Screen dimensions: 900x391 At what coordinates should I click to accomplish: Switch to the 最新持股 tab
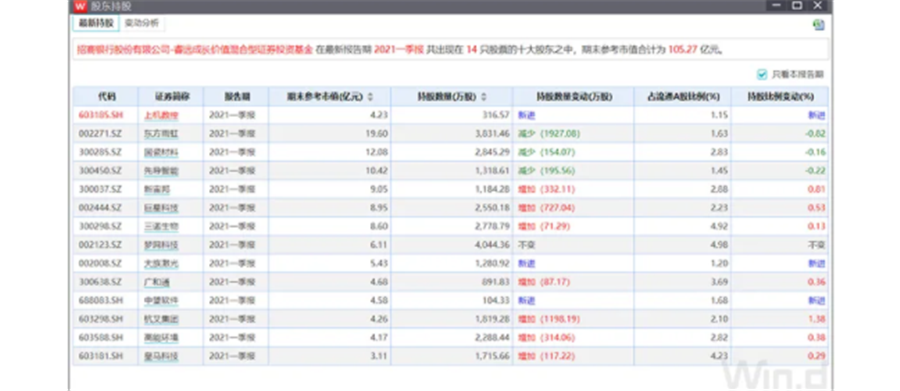point(96,24)
